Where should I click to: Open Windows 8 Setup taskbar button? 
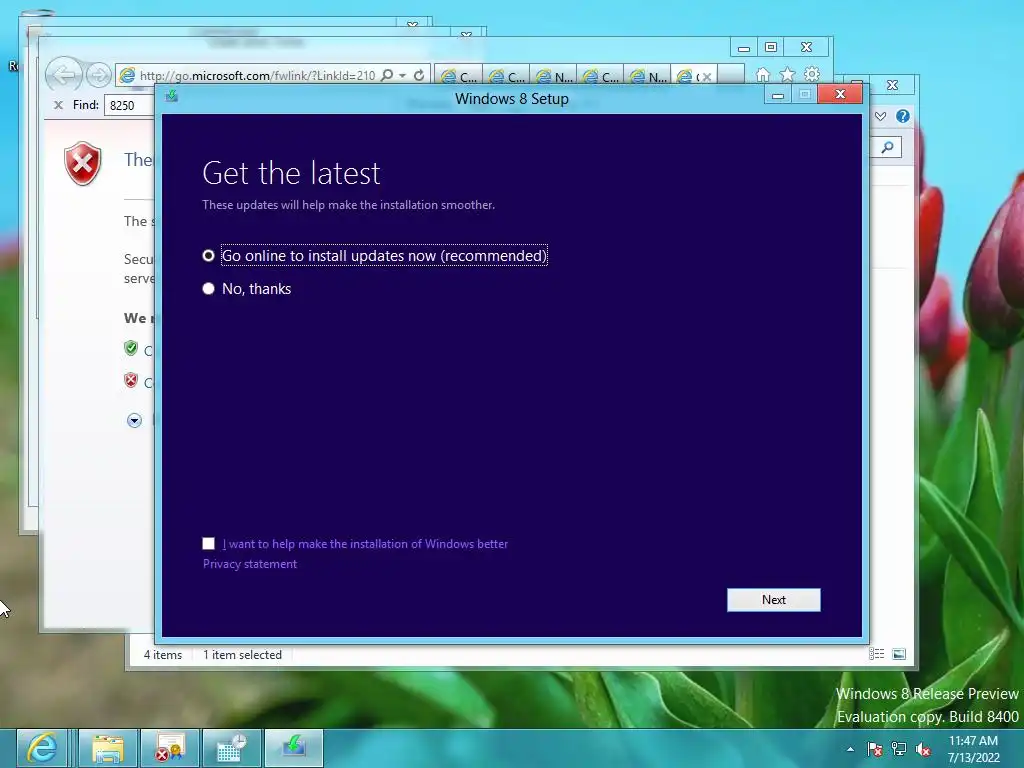click(x=293, y=748)
